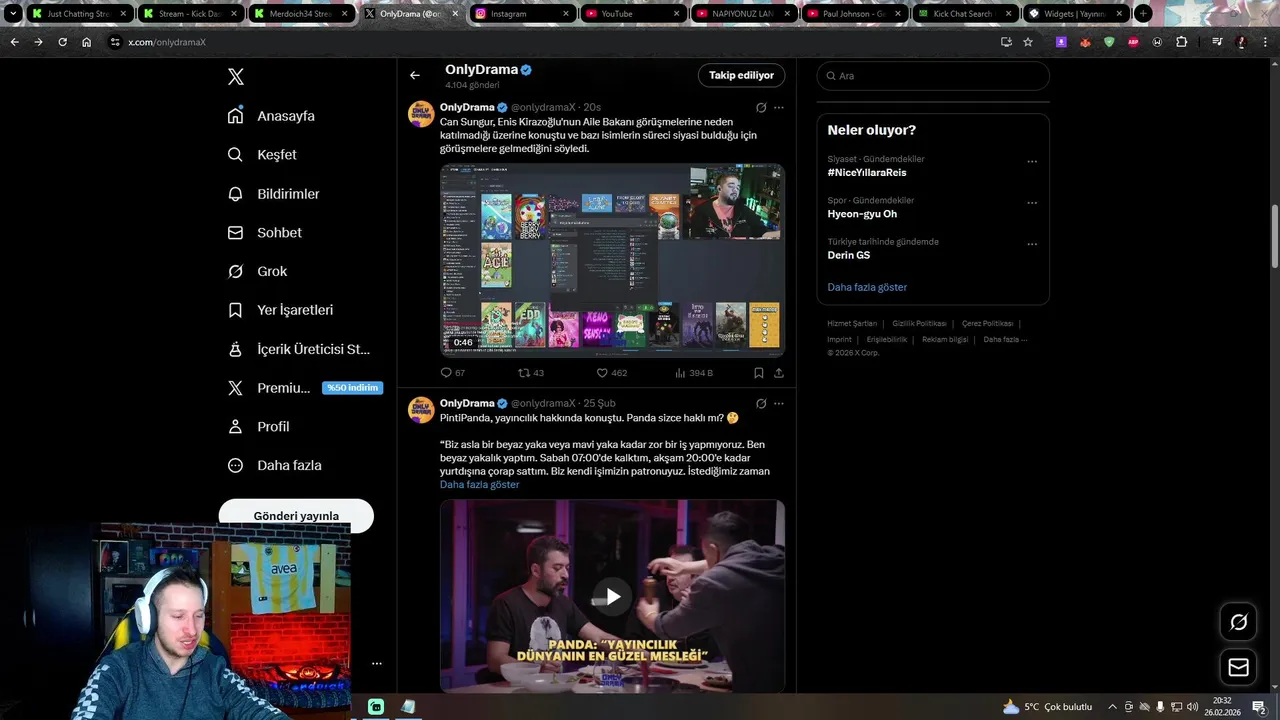Open the Erişilebilirlik footer link
1280x720 pixels.
click(x=887, y=340)
